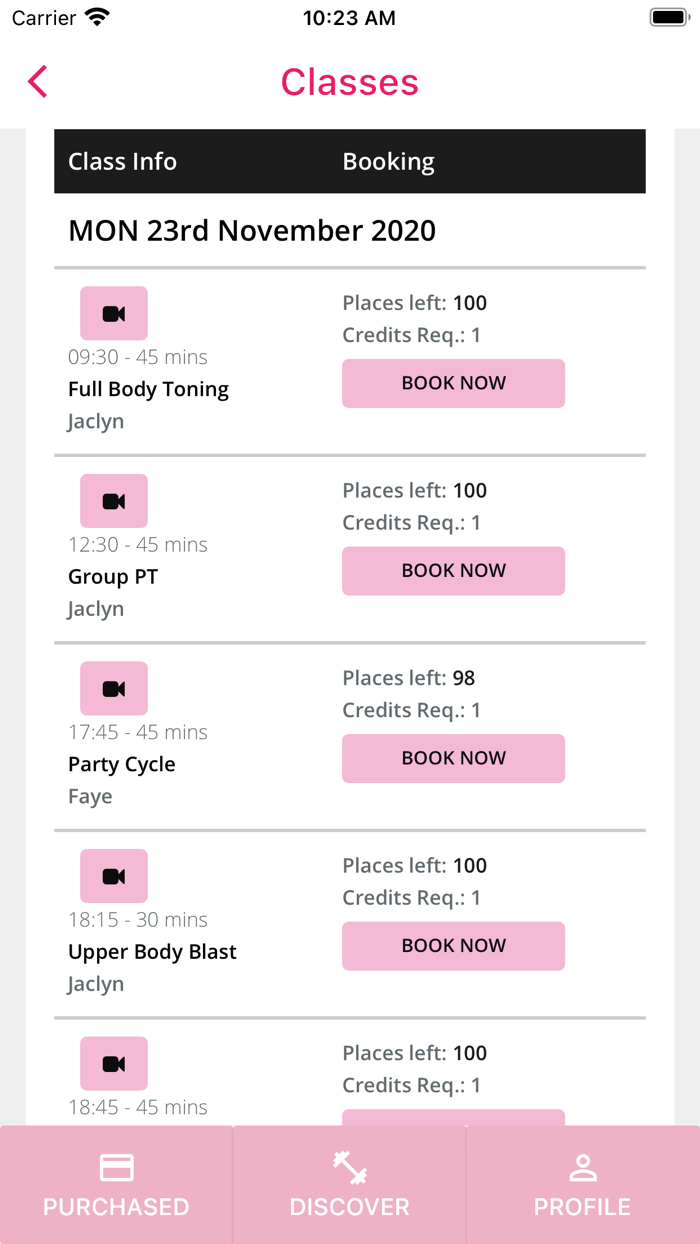Tap the Class Info column header
The height and width of the screenshot is (1244, 700).
point(122,162)
